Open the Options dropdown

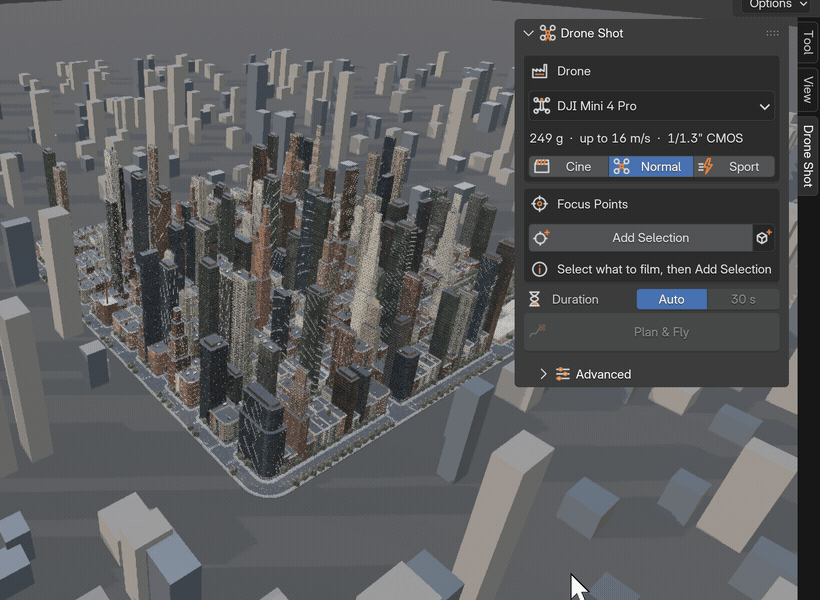point(776,5)
